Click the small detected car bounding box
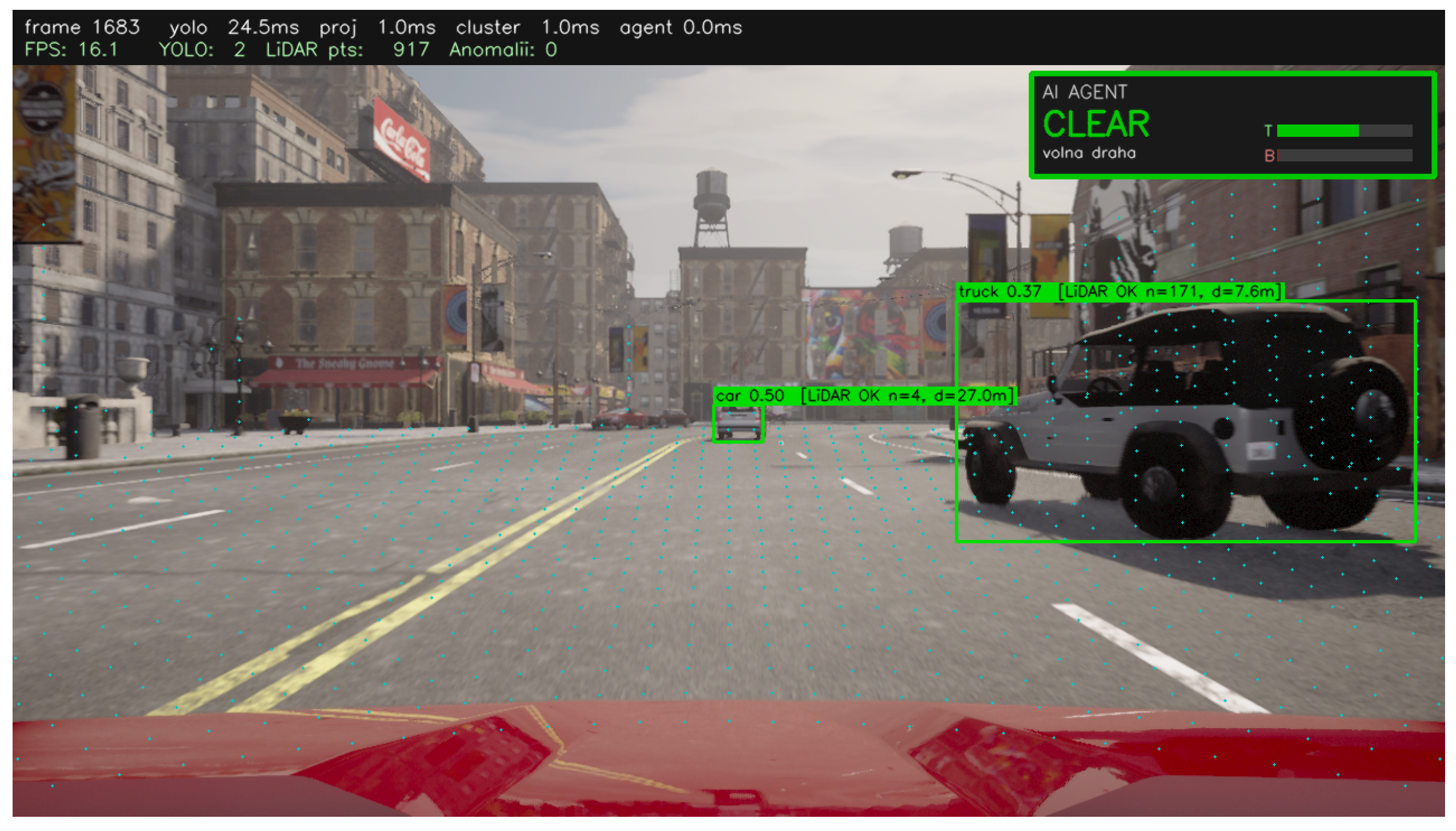The image size is (1456, 831). pos(738,423)
